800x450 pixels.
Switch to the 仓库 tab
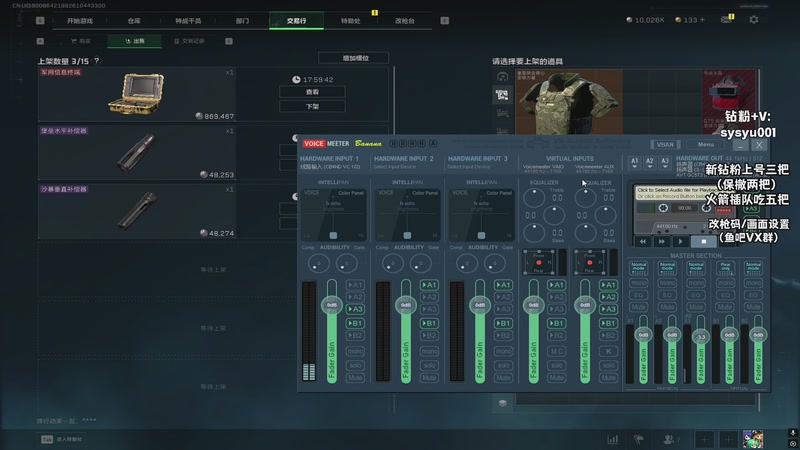tap(134, 21)
